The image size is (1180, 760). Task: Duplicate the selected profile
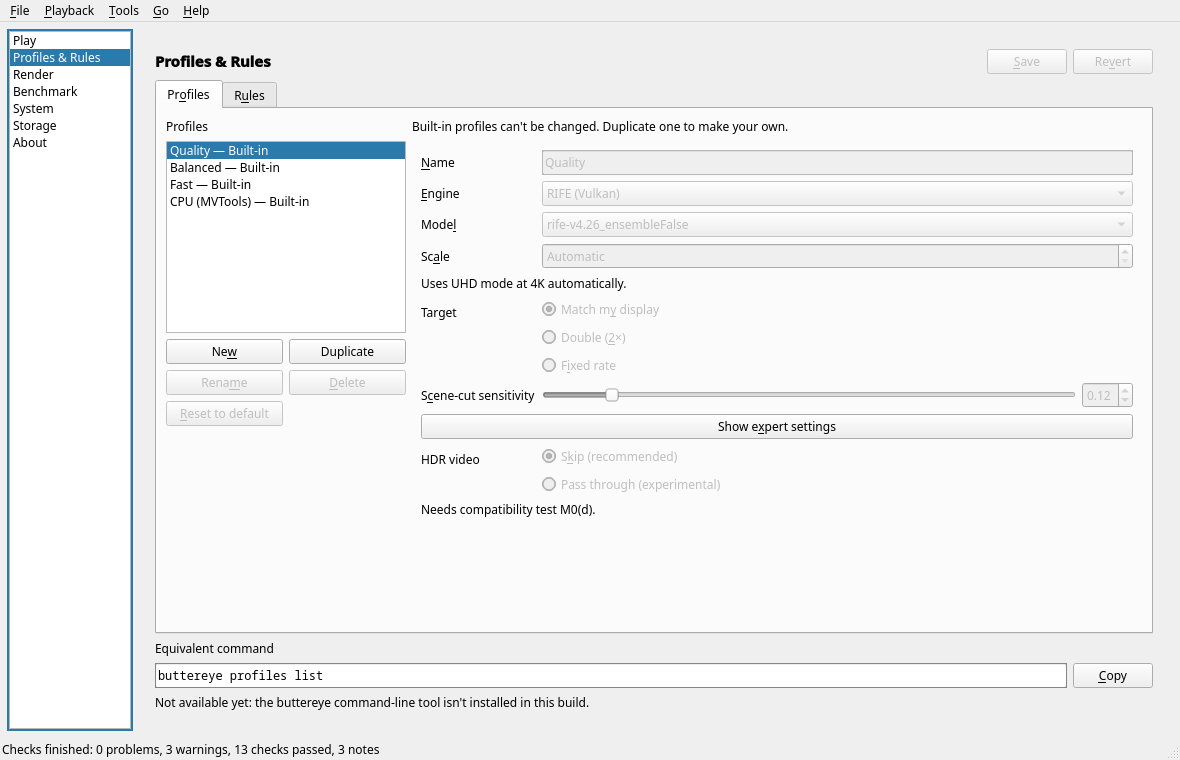coord(347,351)
